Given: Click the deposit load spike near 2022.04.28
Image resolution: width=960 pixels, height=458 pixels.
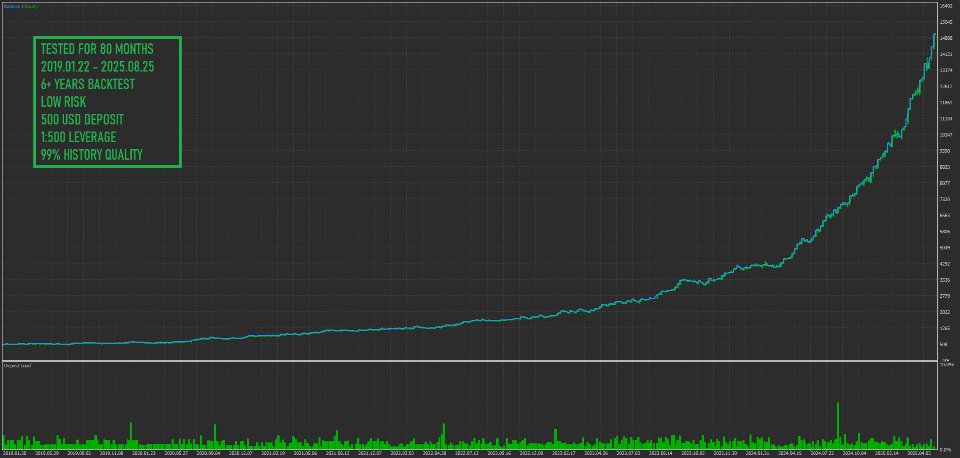Looking at the screenshot, I should click(444, 434).
